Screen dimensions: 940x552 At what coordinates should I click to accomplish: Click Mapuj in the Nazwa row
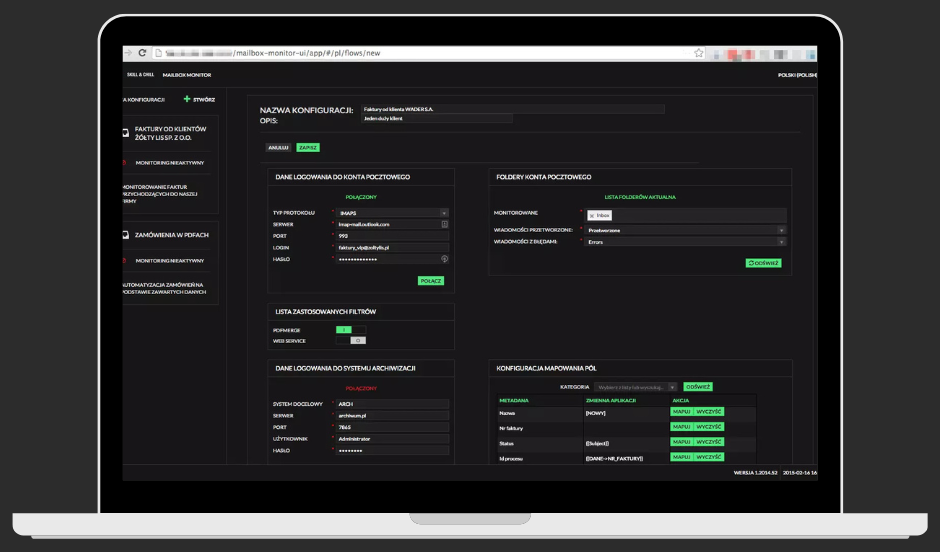681,412
